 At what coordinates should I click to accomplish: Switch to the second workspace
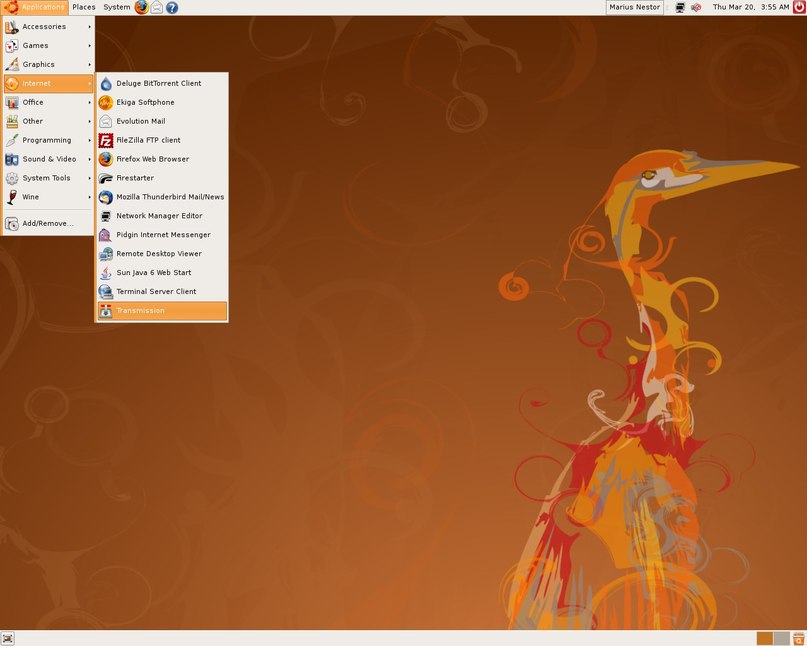[x=781, y=638]
